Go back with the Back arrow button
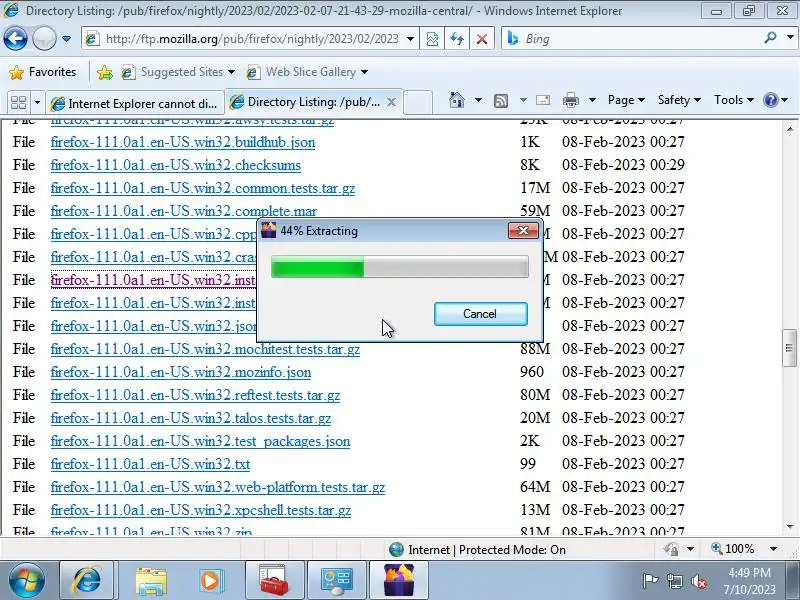800x600 pixels. (15, 38)
